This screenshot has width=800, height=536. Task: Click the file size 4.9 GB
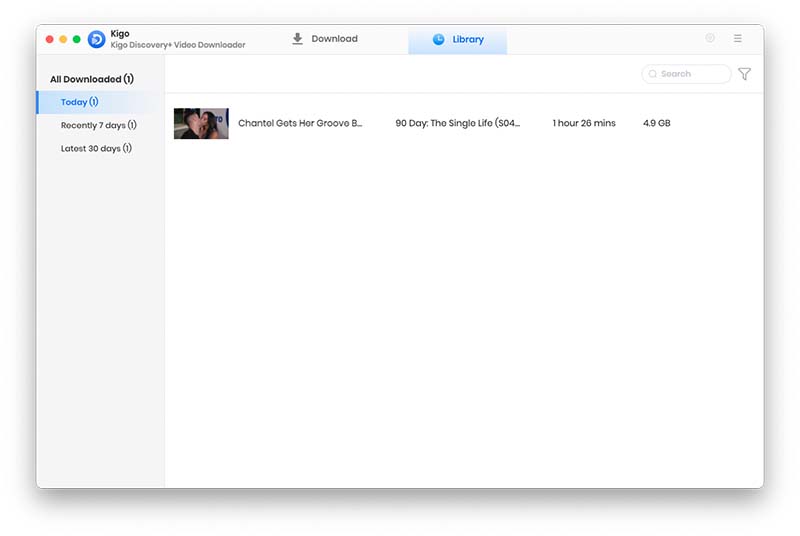pyautogui.click(x=657, y=123)
